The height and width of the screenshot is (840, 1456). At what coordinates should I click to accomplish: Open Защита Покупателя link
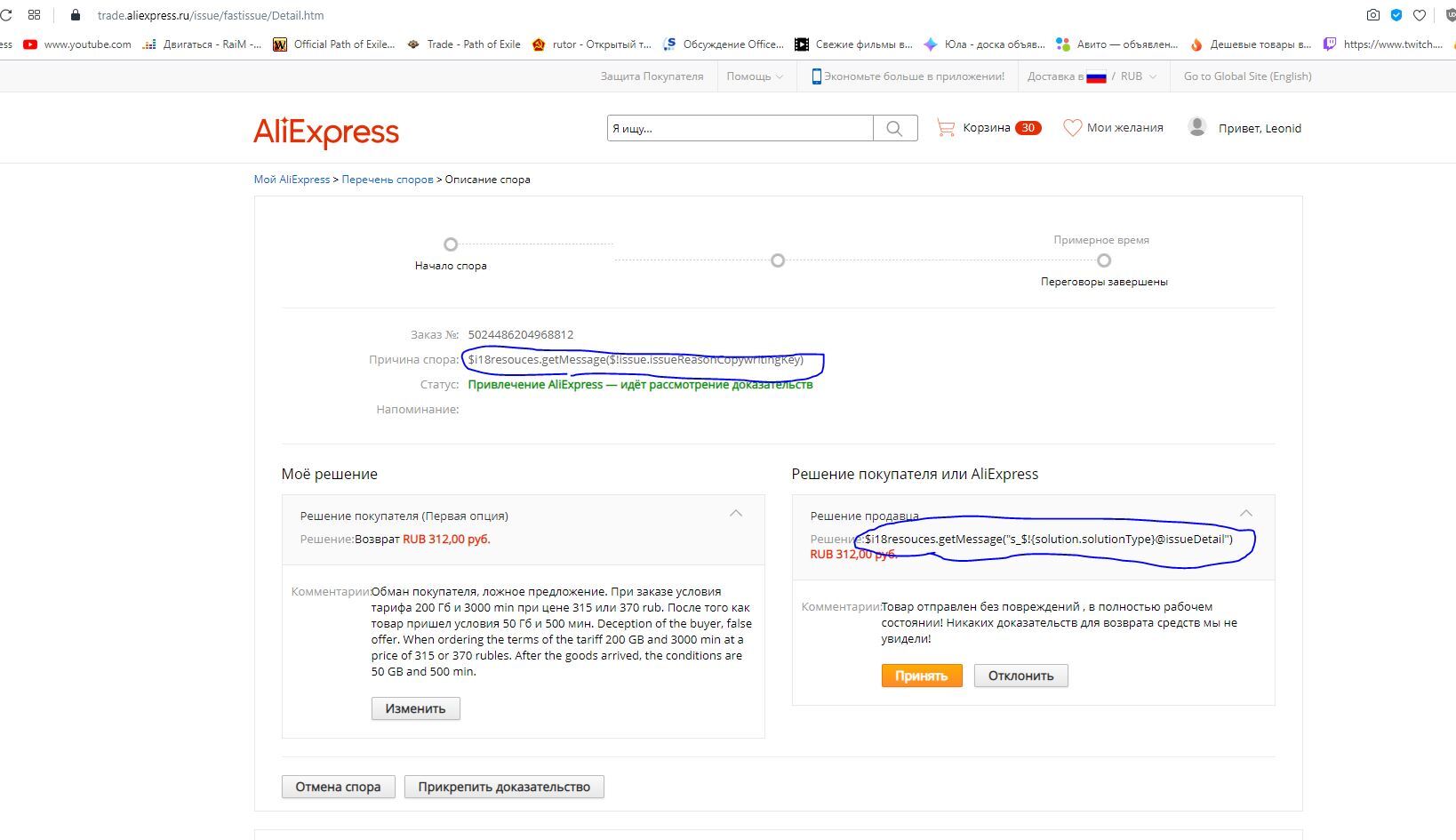click(652, 76)
